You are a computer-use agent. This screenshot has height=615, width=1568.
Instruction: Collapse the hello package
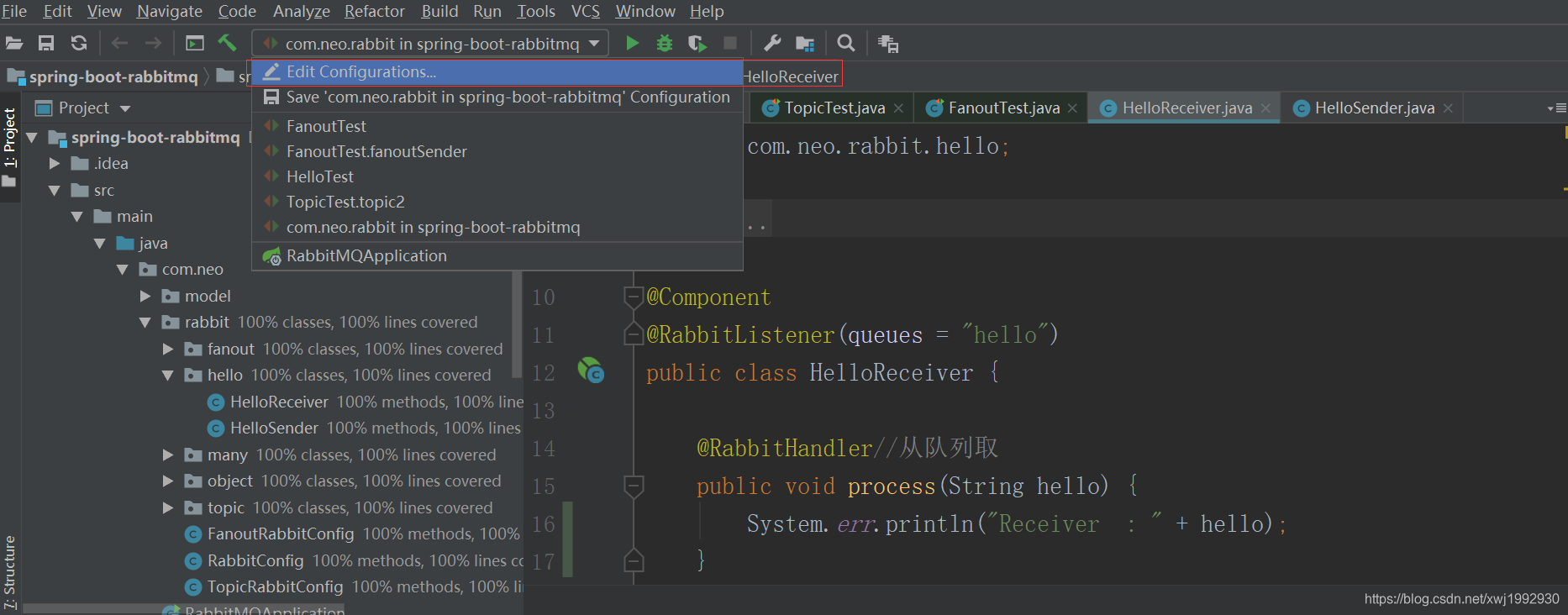pyautogui.click(x=168, y=375)
